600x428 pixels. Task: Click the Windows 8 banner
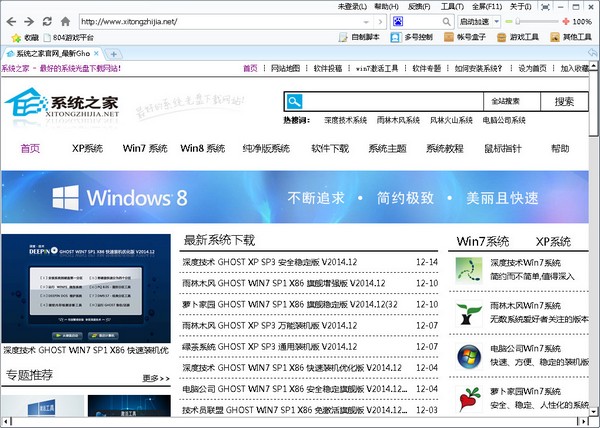click(295, 197)
